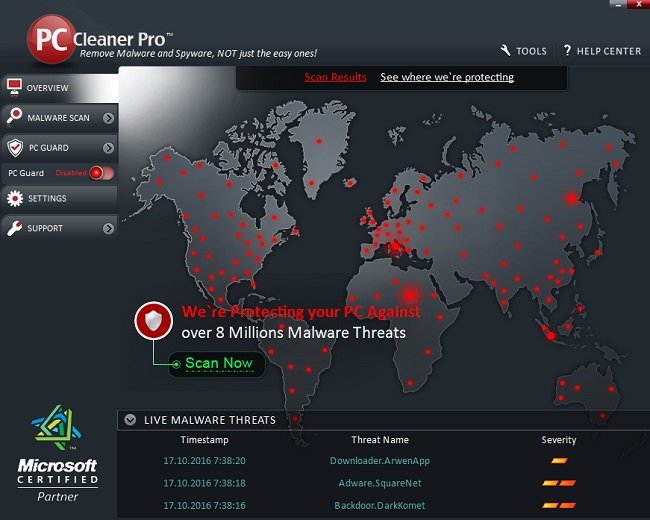This screenshot has width=650, height=520.
Task: Expand the Support arrow
Action: point(108,228)
